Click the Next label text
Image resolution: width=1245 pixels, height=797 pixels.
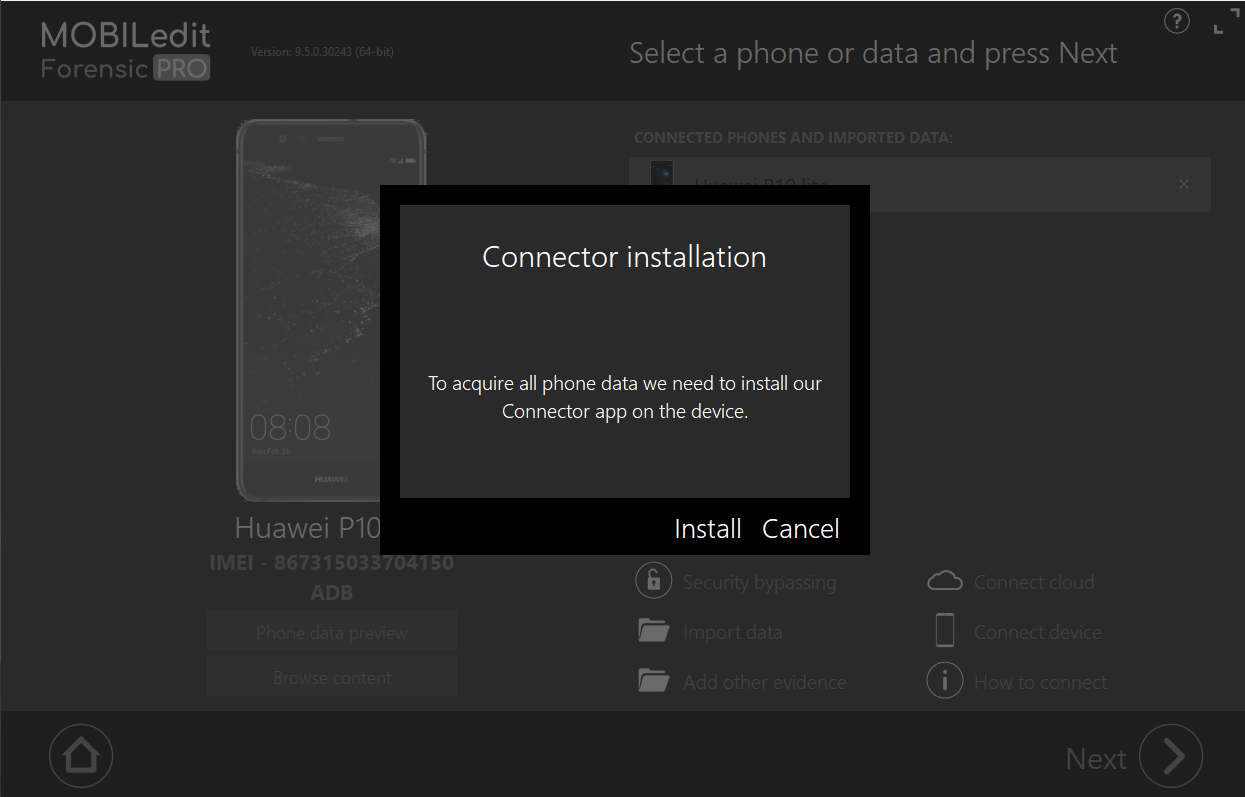point(1096,759)
